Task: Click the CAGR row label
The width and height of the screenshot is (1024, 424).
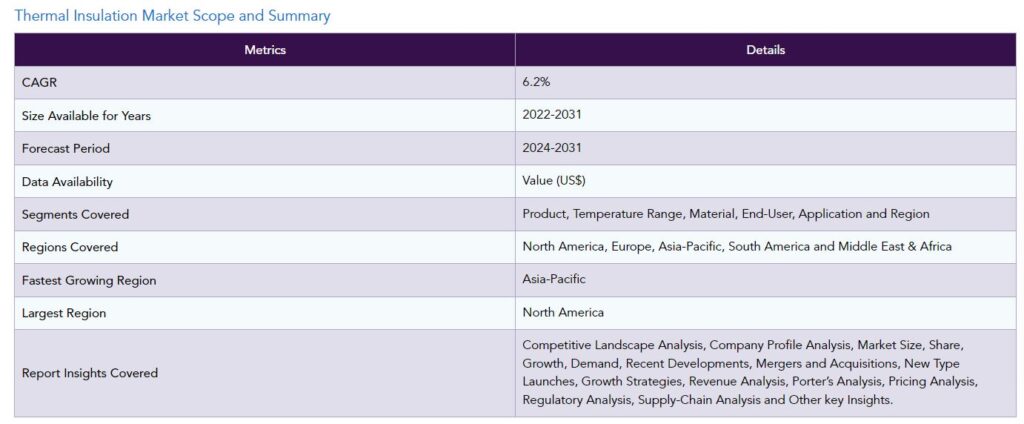Action: 37,83
